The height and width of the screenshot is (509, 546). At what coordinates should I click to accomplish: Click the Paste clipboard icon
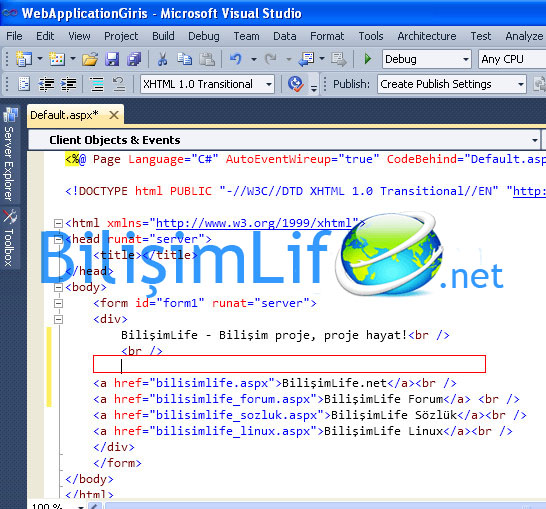(x=207, y=59)
